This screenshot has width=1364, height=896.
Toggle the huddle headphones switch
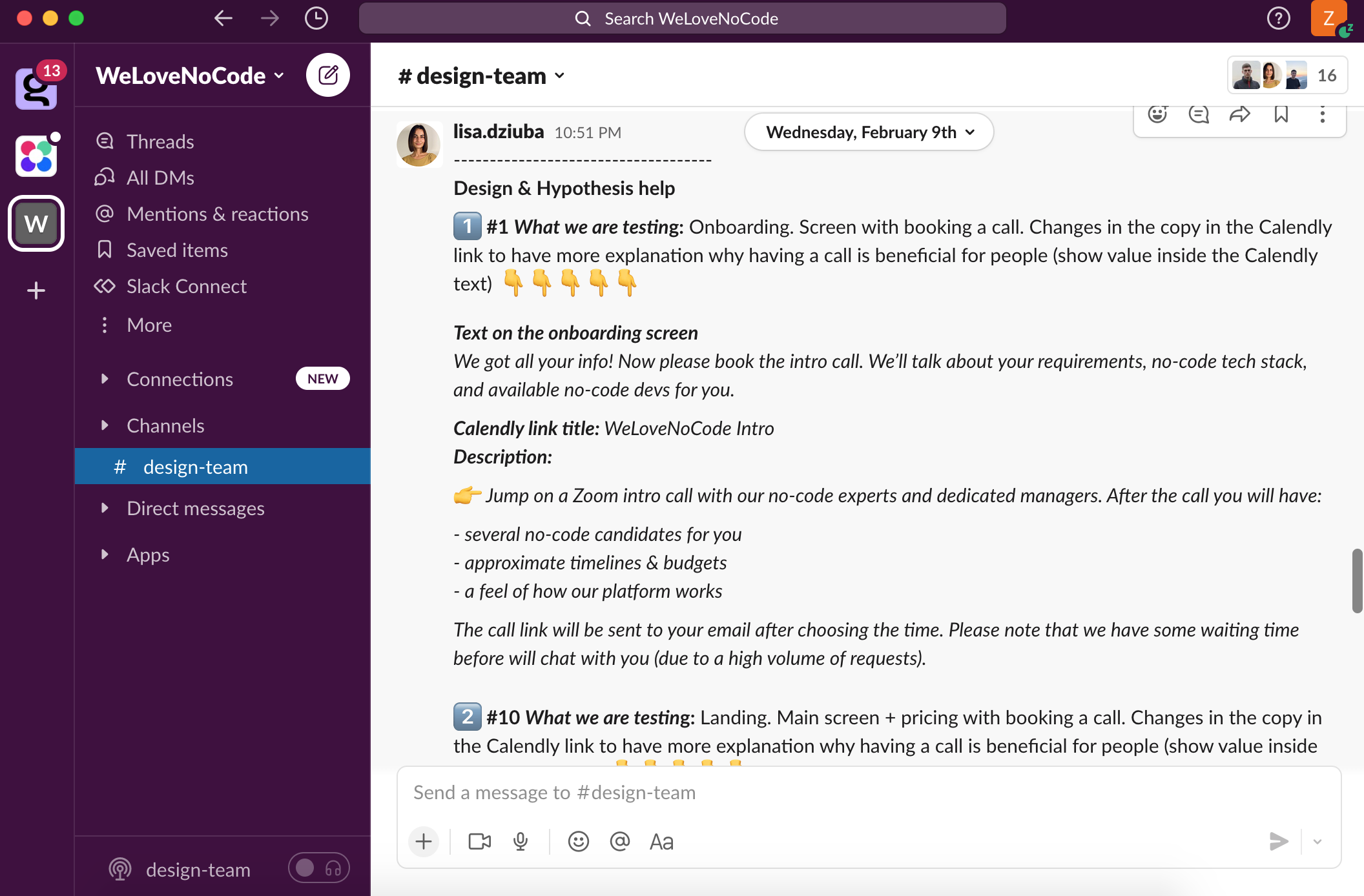click(x=319, y=868)
